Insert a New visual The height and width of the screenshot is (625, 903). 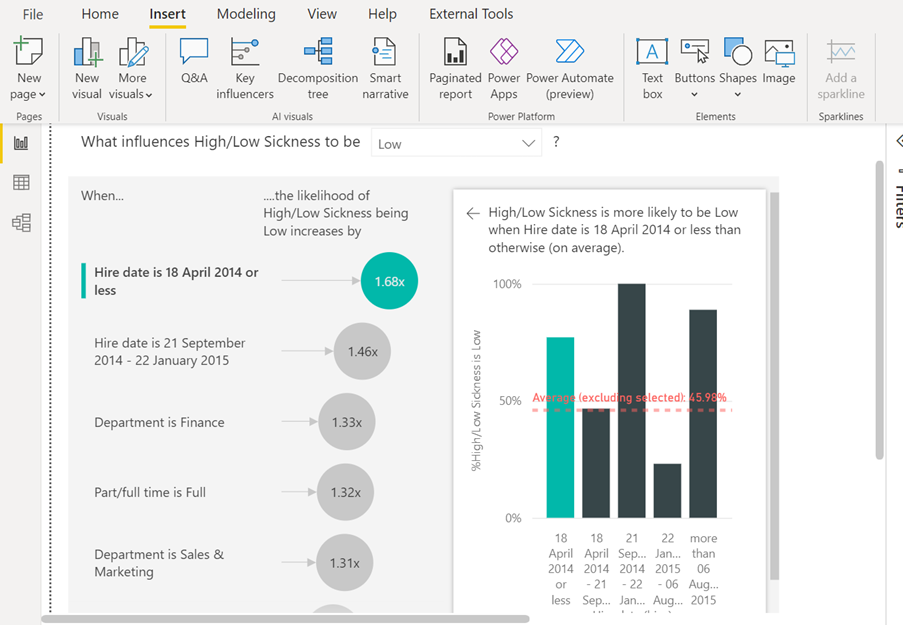click(88, 68)
